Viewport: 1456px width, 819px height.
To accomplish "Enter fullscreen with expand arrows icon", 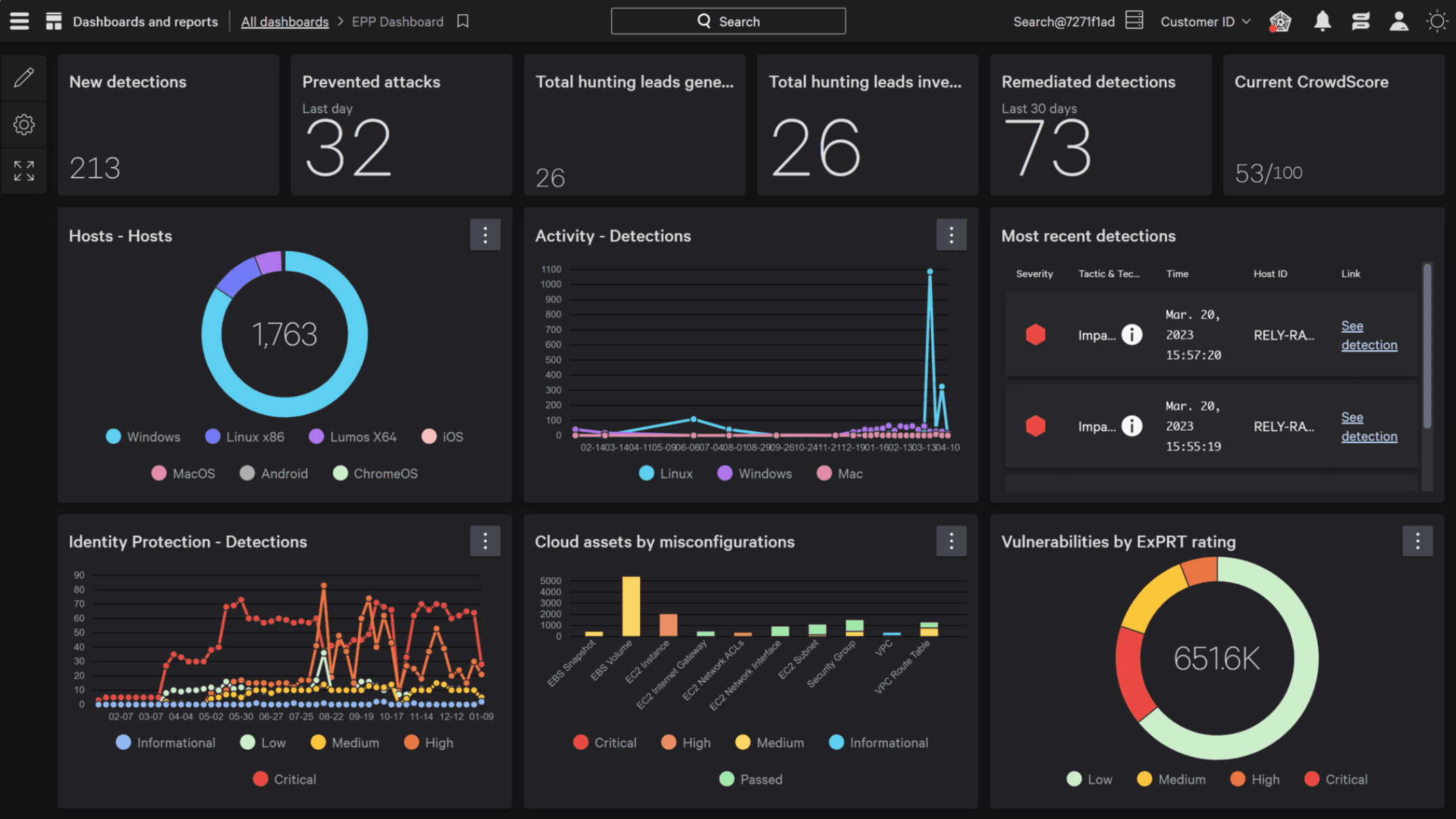I will [24, 171].
